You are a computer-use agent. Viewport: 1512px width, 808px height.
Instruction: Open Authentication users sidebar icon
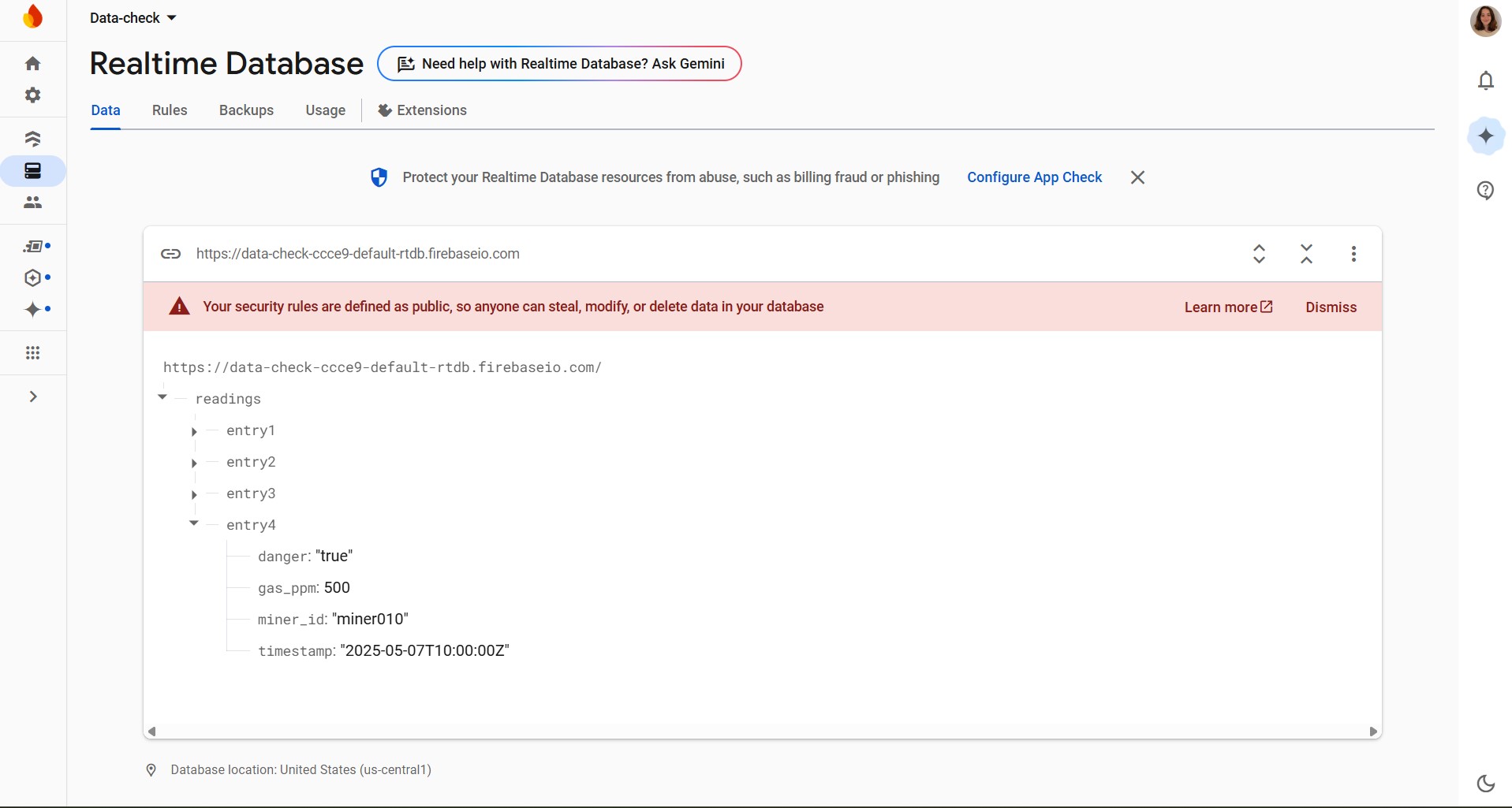[x=33, y=203]
